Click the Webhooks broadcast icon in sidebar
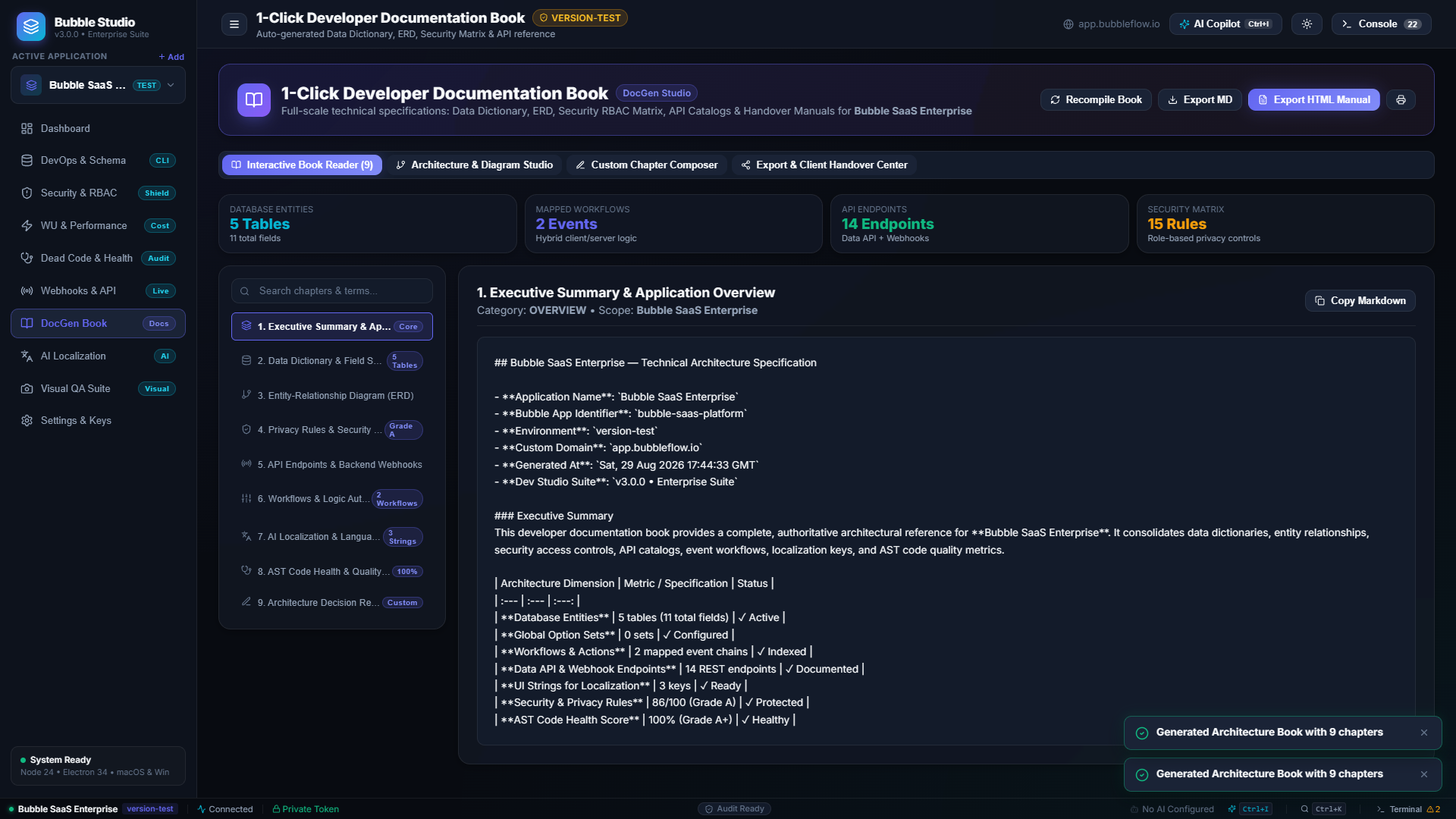The height and width of the screenshot is (819, 1456). (x=27, y=291)
